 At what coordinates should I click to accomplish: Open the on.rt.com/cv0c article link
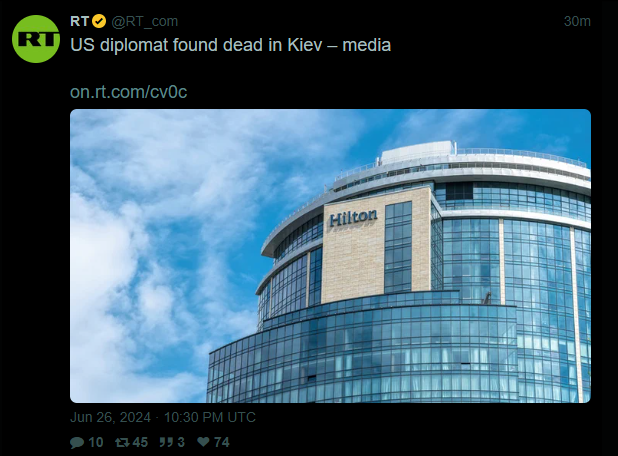pos(128,92)
